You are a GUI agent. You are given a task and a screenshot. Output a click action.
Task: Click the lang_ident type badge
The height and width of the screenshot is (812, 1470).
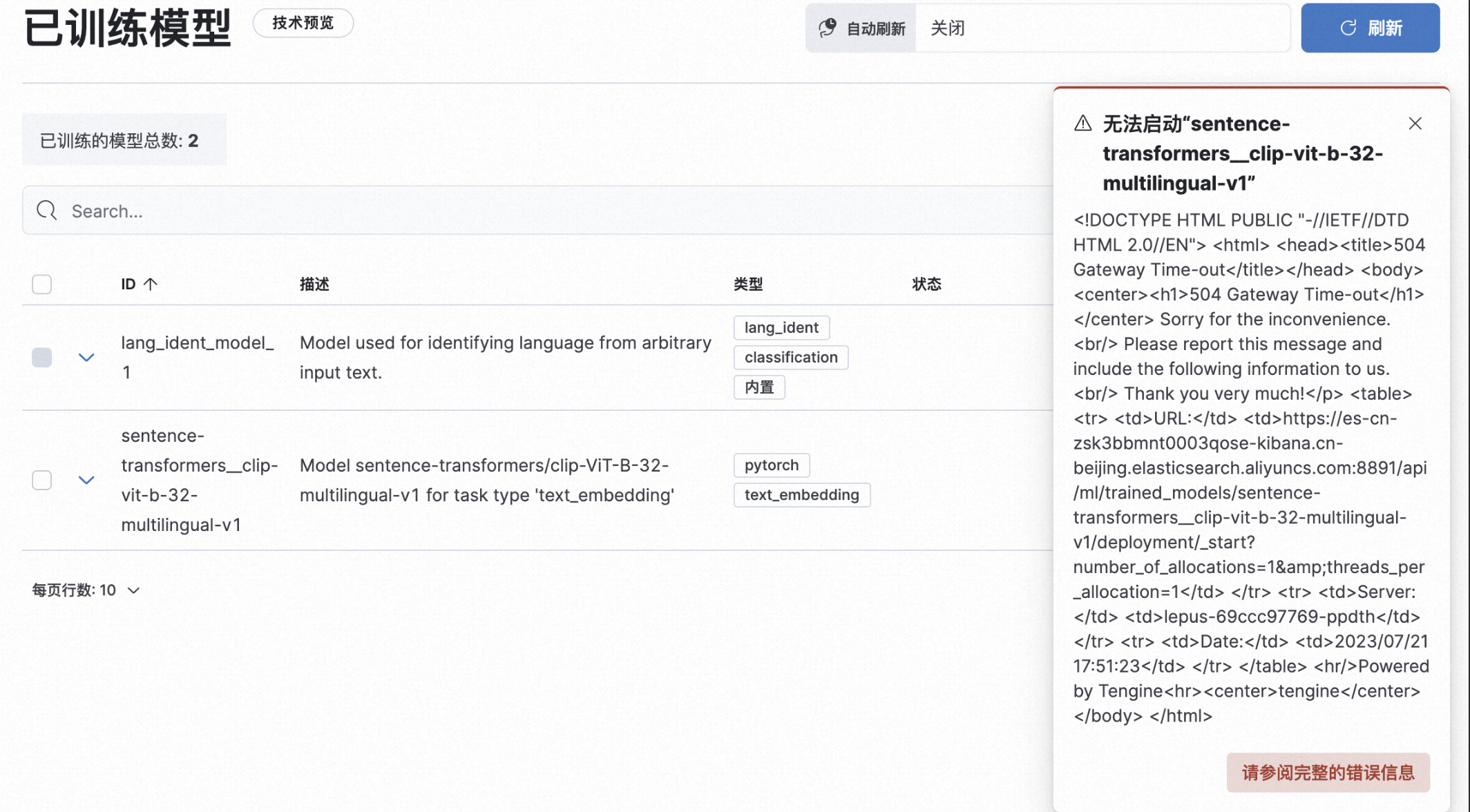[x=781, y=328]
